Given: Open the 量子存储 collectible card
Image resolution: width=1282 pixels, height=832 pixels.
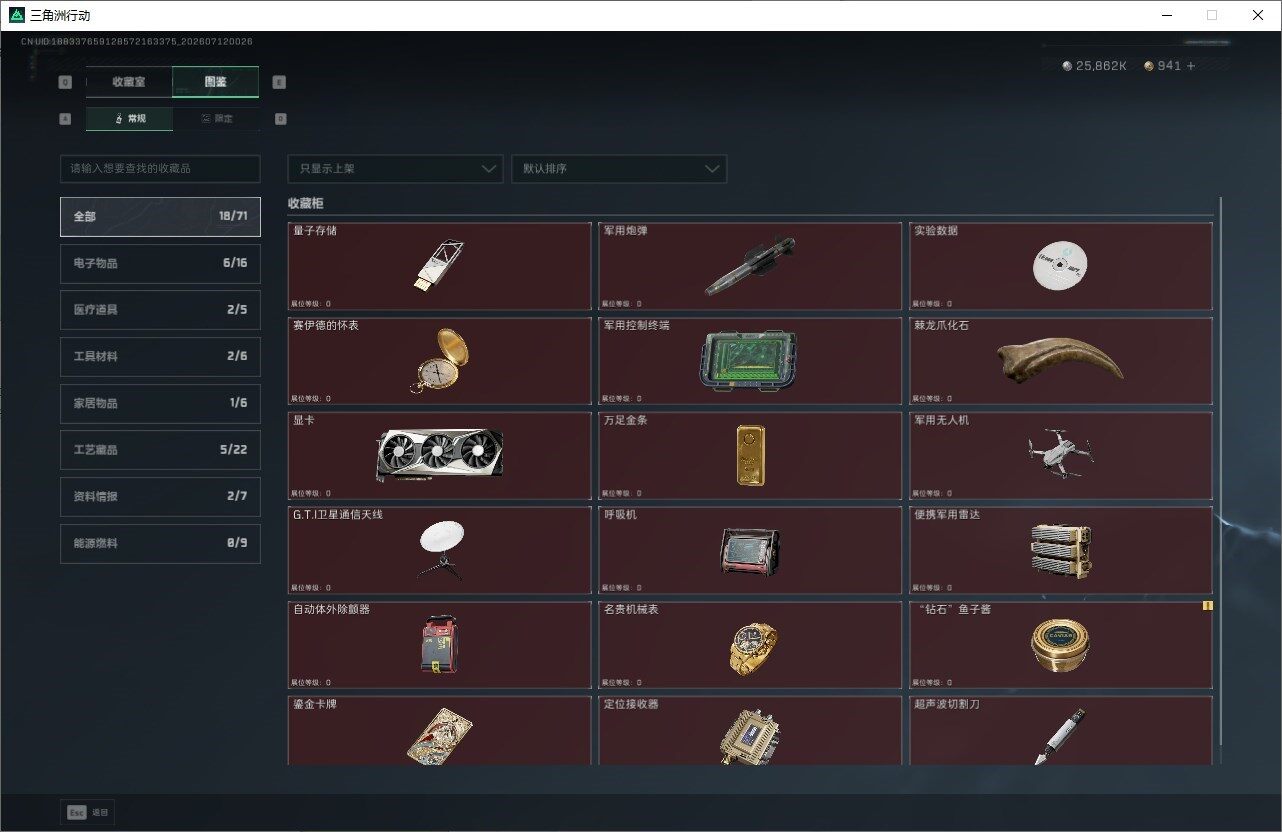Looking at the screenshot, I should pos(439,266).
